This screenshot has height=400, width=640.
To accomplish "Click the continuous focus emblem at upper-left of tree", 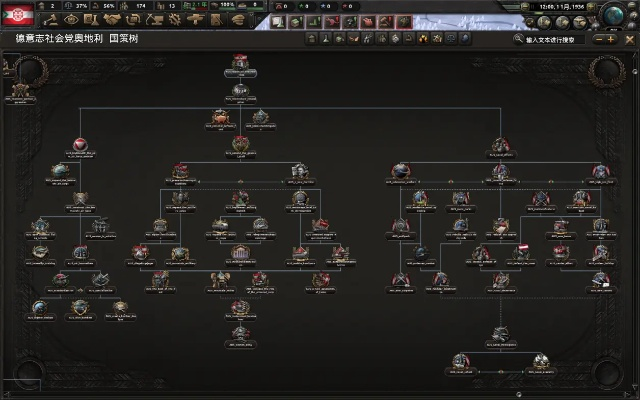I will point(21,92).
